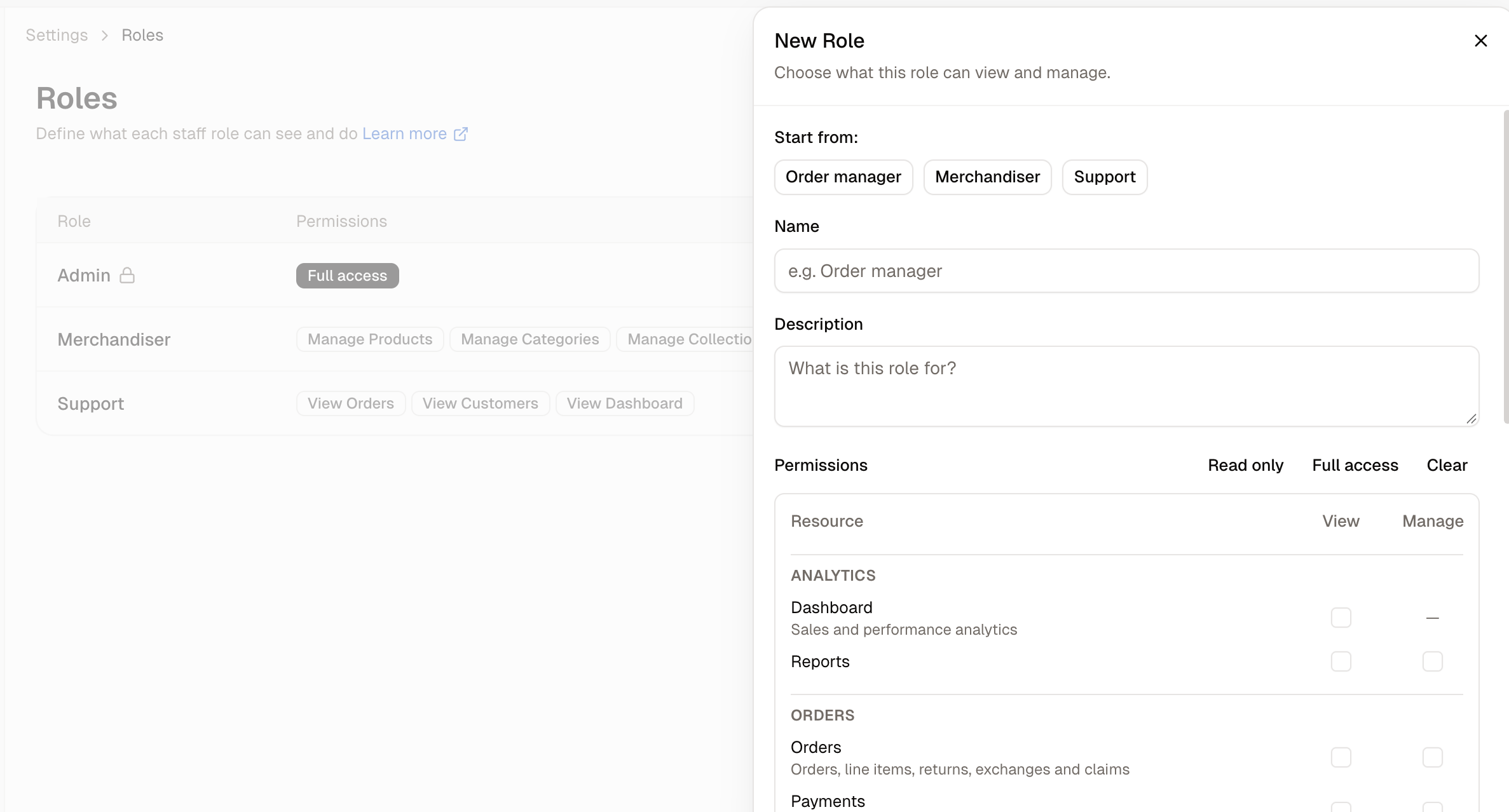Select the Admin role row

pyautogui.click(x=394, y=275)
